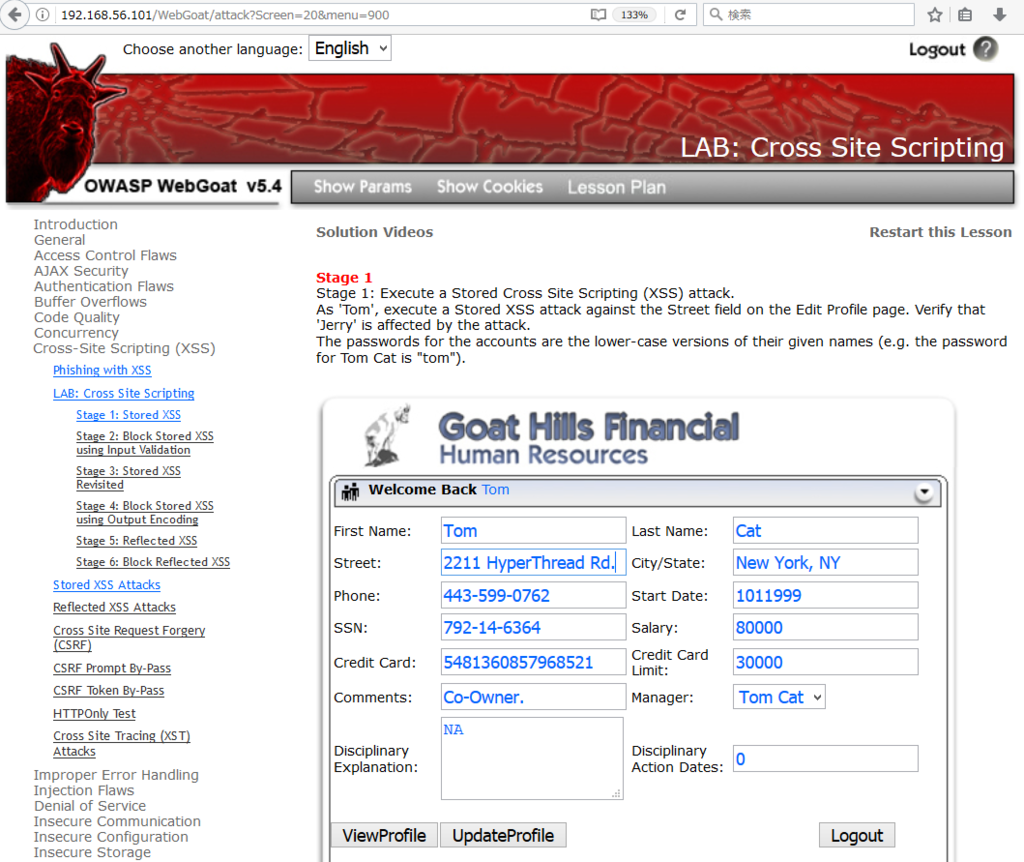Open the site information icon in address bar
The width and height of the screenshot is (1024, 862).
[42, 15]
